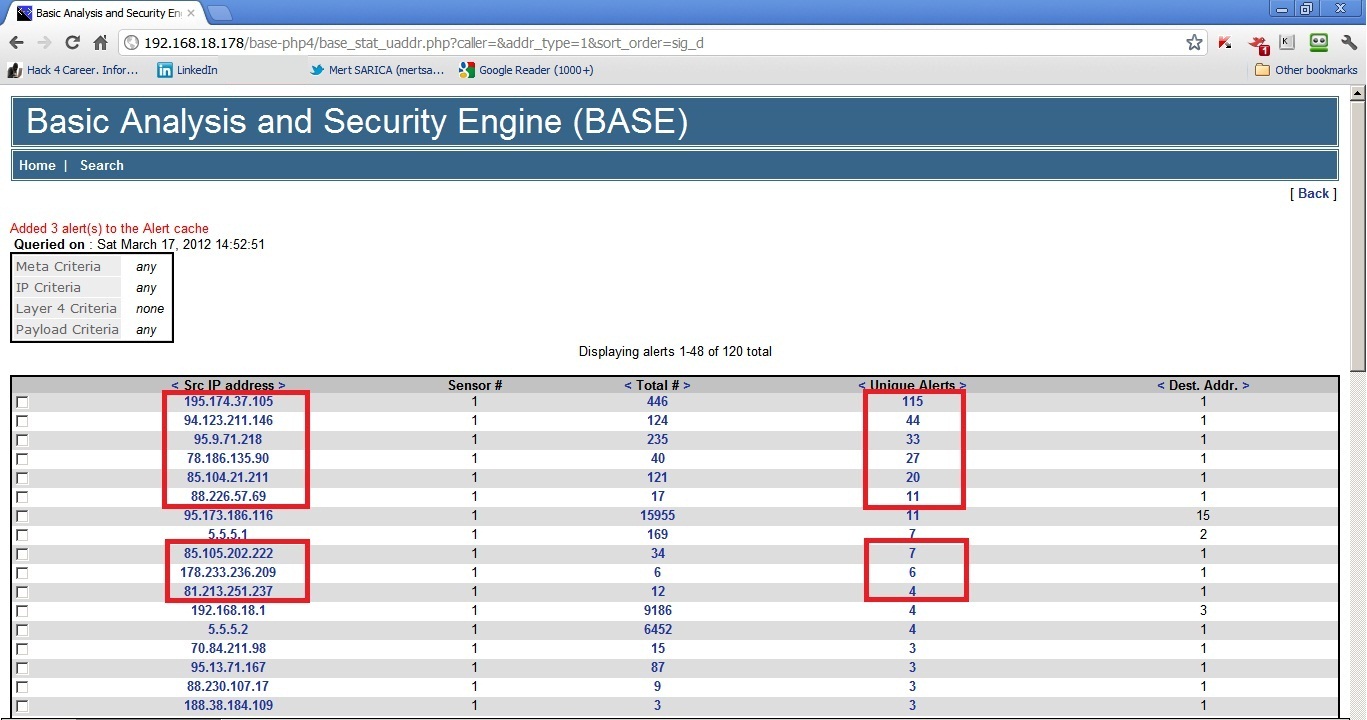
Task: Close the Basic Analysis and Security tab
Action: pos(191,13)
